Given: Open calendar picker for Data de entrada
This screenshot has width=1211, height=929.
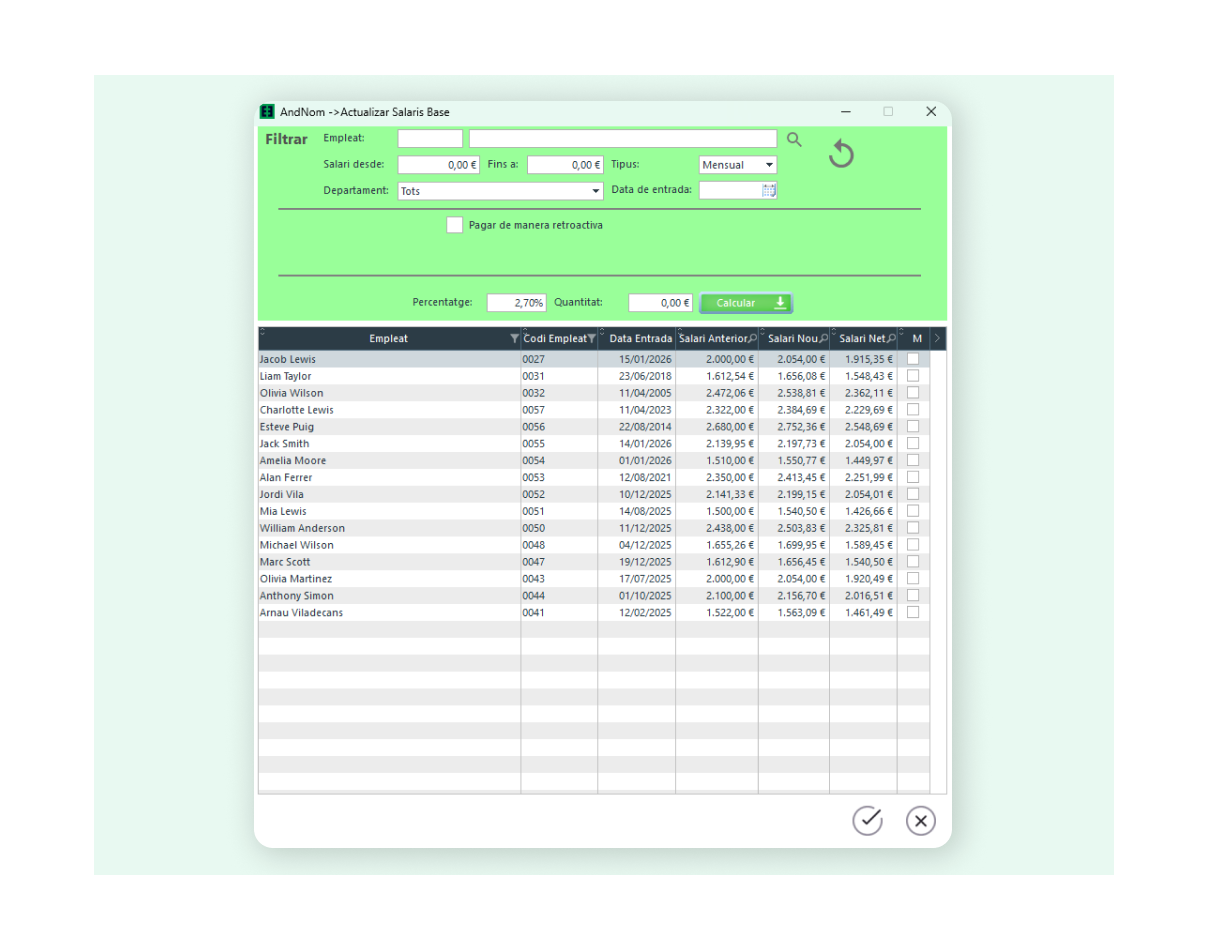Looking at the screenshot, I should [x=768, y=190].
